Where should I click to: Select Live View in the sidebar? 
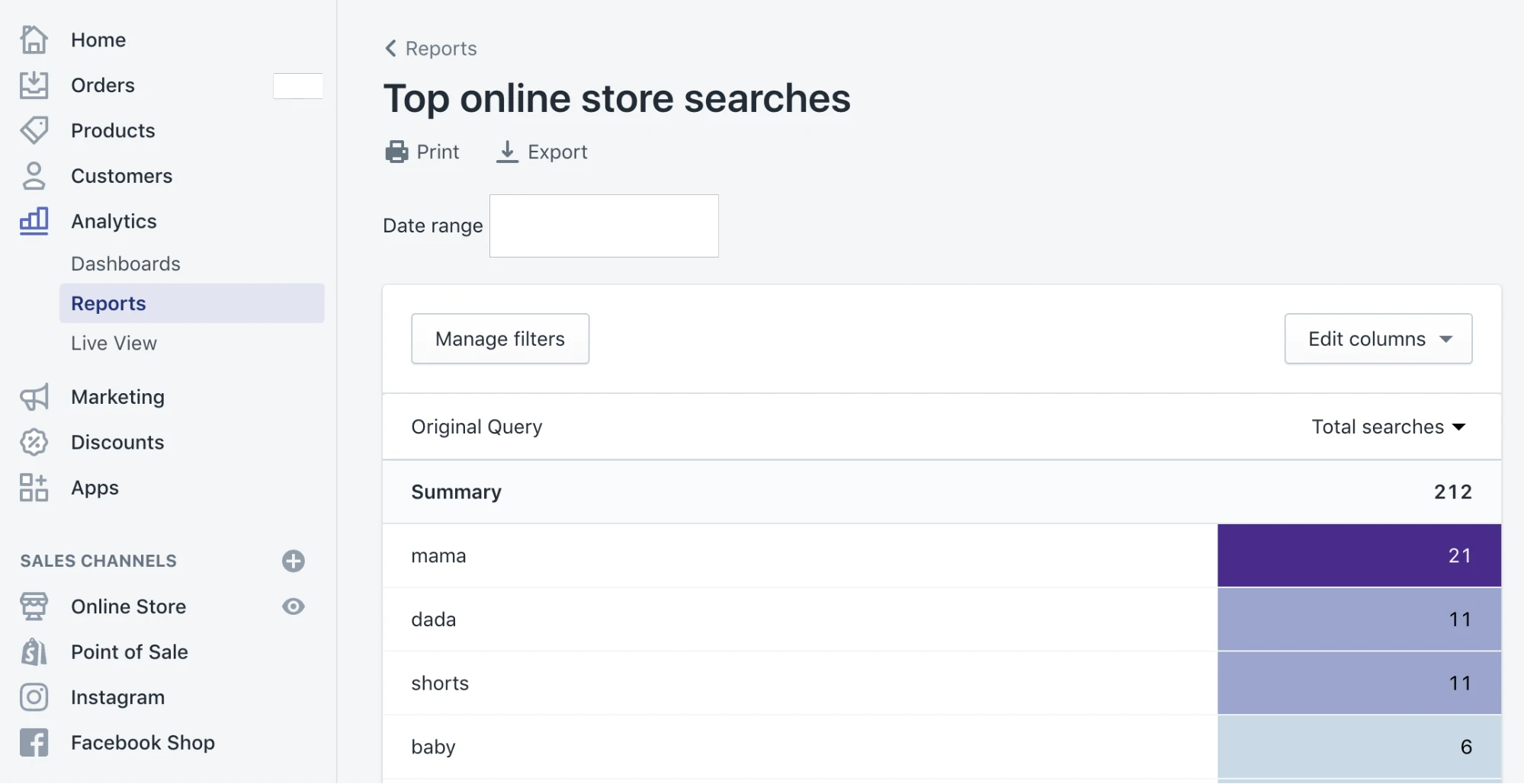114,344
